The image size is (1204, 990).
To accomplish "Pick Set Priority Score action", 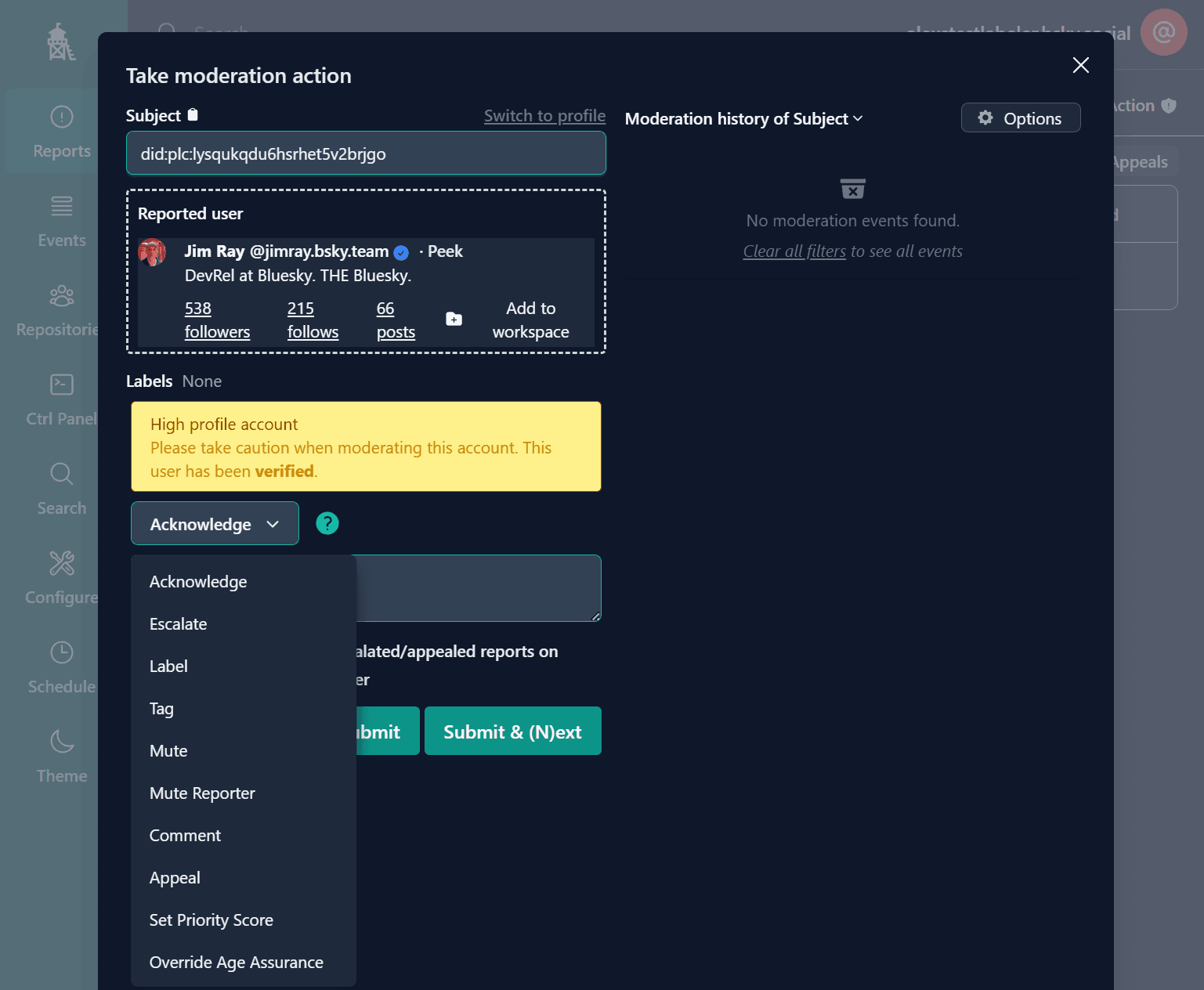I will click(212, 920).
